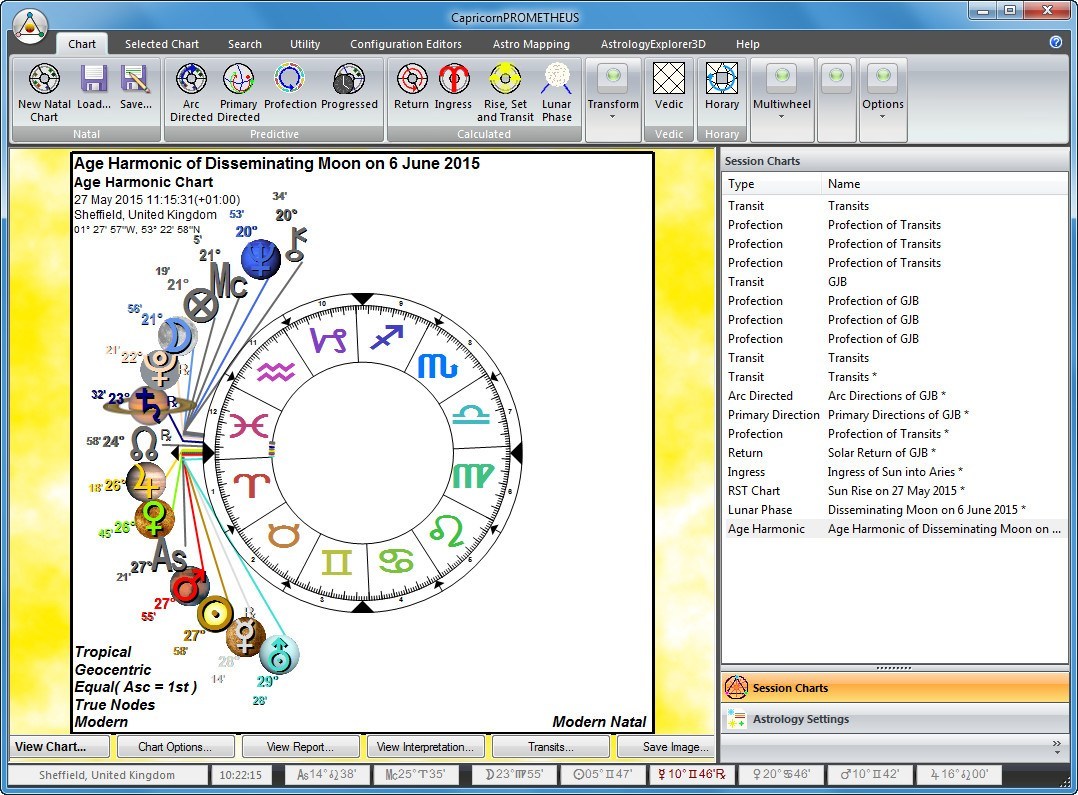Click the Saturn planet glyph in chart

click(x=148, y=406)
